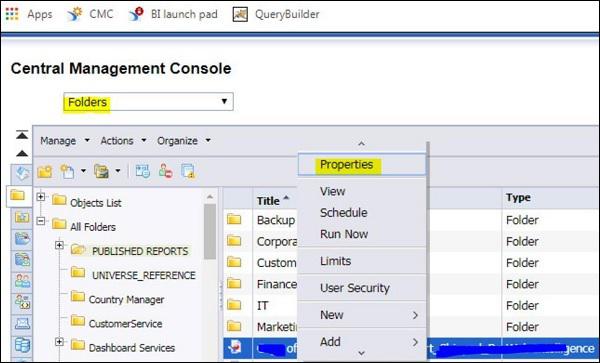The width and height of the screenshot is (600, 363).
Task: Sort by the Title column header
Action: pyautogui.click(x=273, y=200)
